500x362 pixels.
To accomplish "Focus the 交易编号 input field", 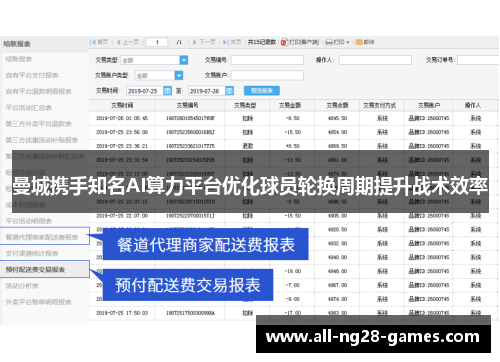I will tap(267, 60).
